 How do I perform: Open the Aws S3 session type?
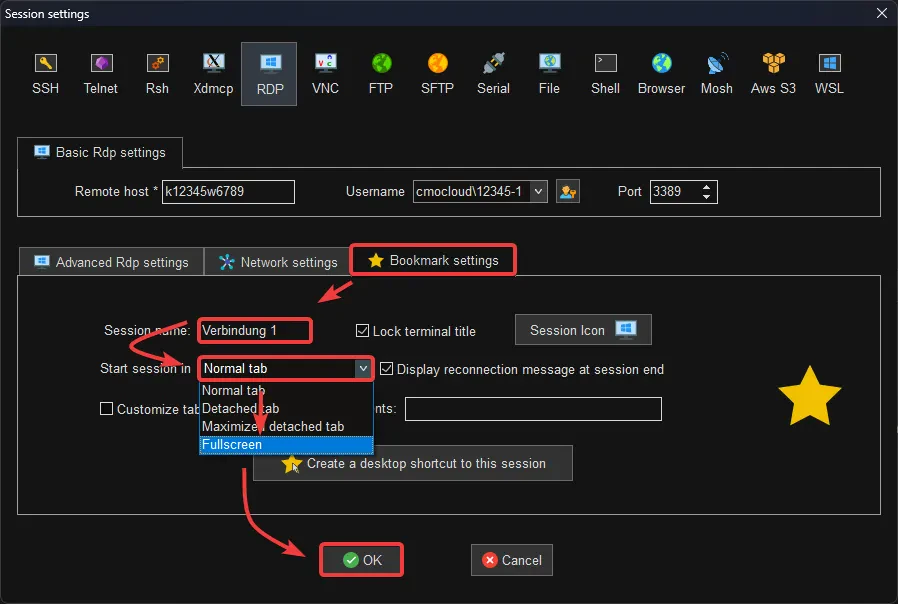773,74
